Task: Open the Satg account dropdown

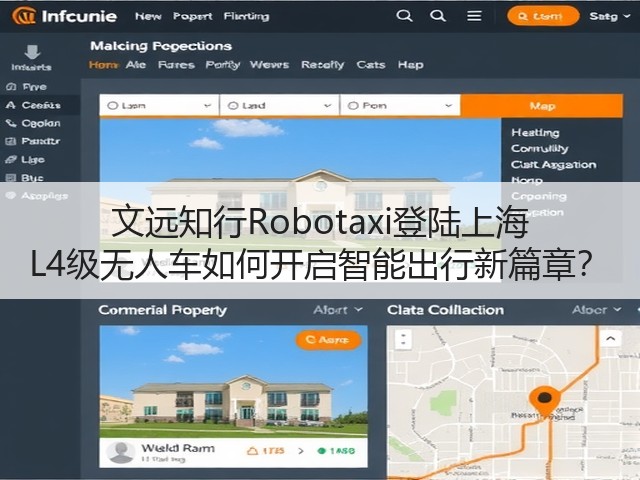Action: [x=610, y=16]
